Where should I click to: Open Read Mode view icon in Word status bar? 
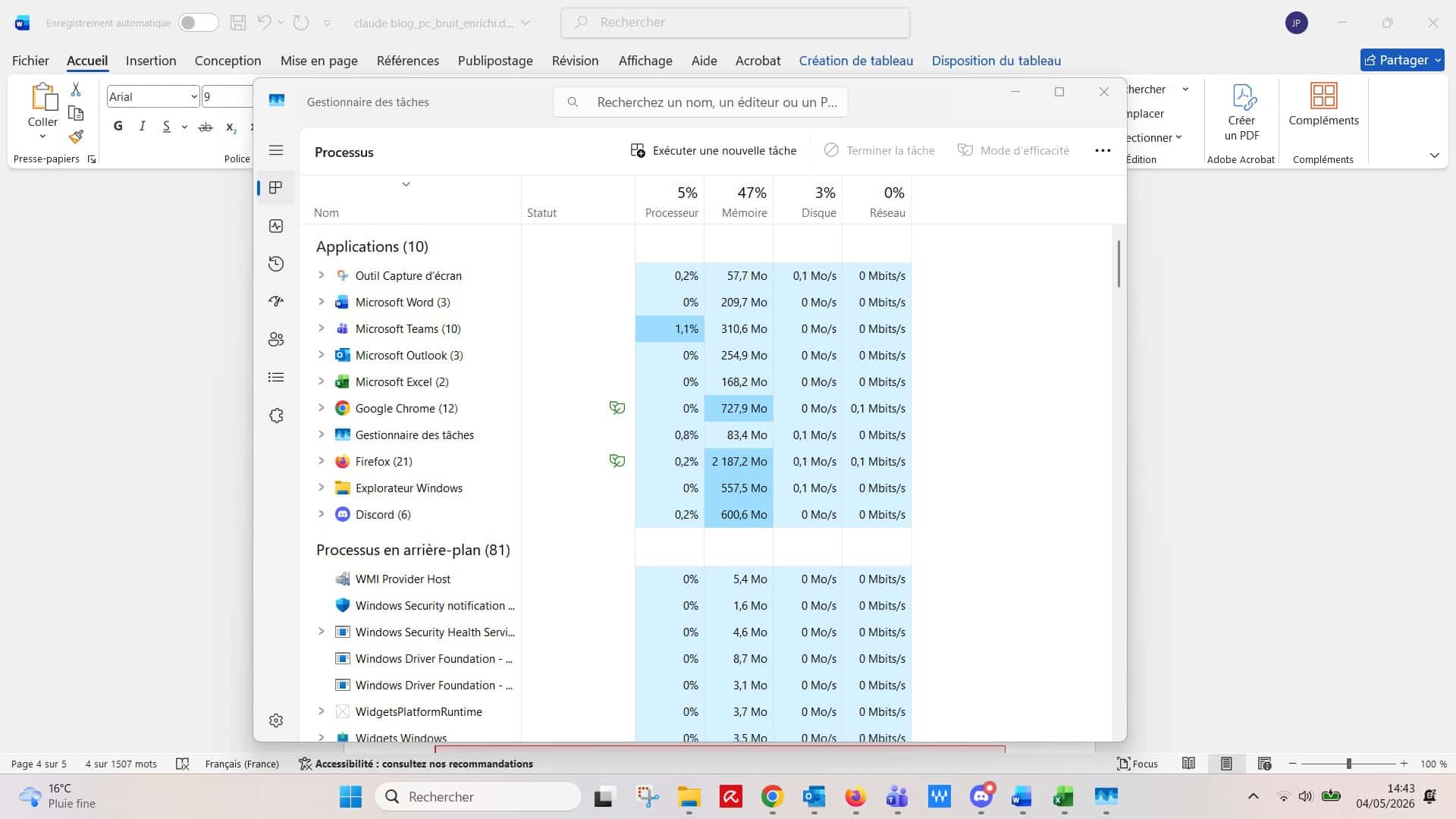(x=1189, y=764)
